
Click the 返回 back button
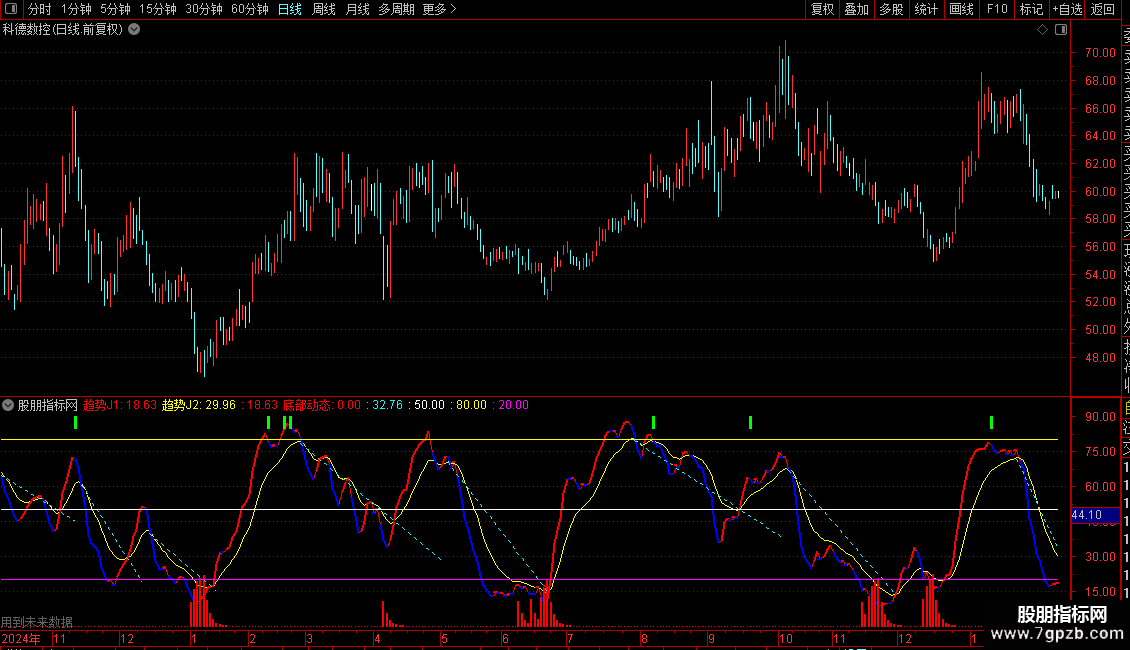tap(1103, 9)
